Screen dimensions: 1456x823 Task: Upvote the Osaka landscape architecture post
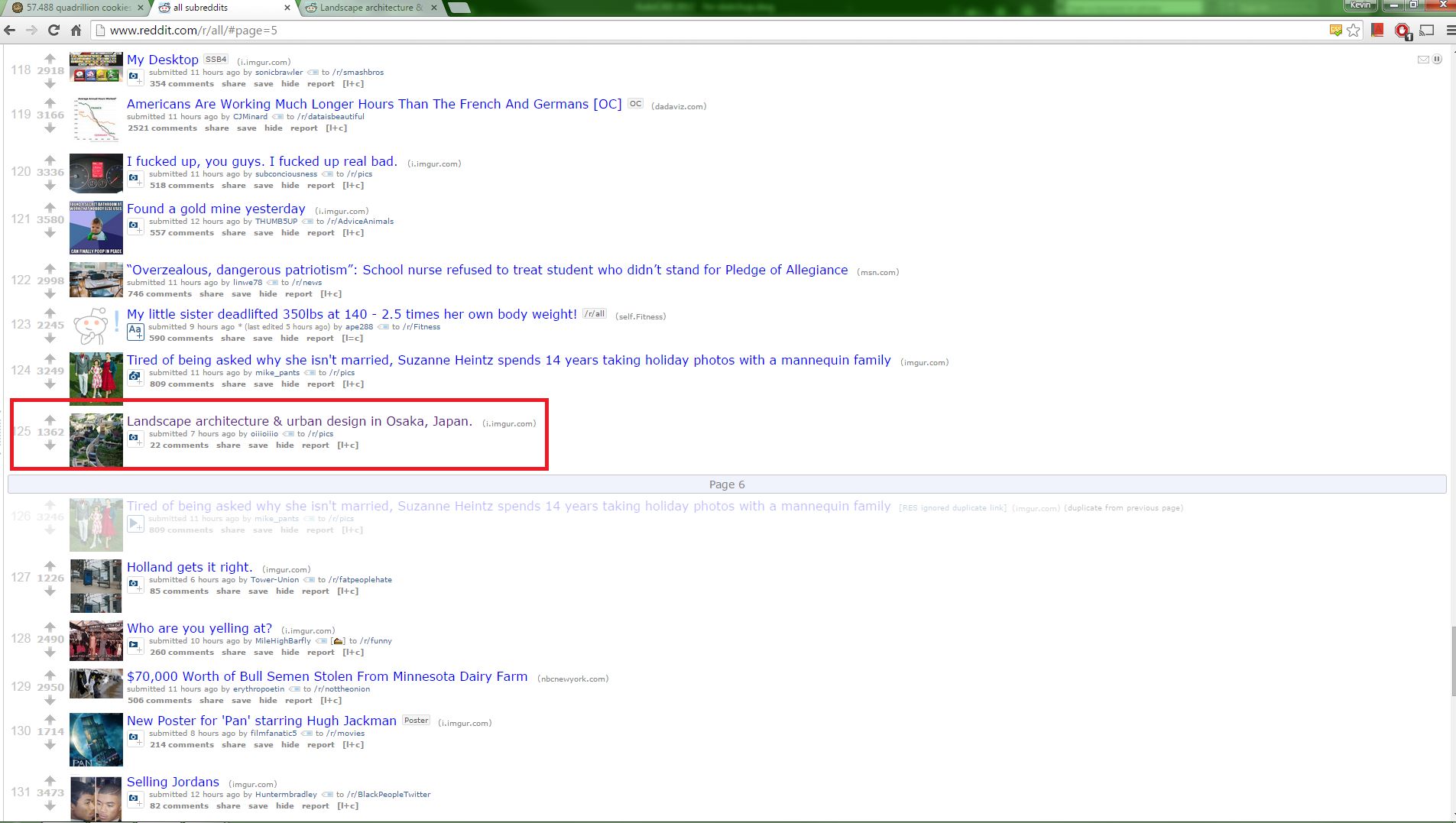pos(50,420)
